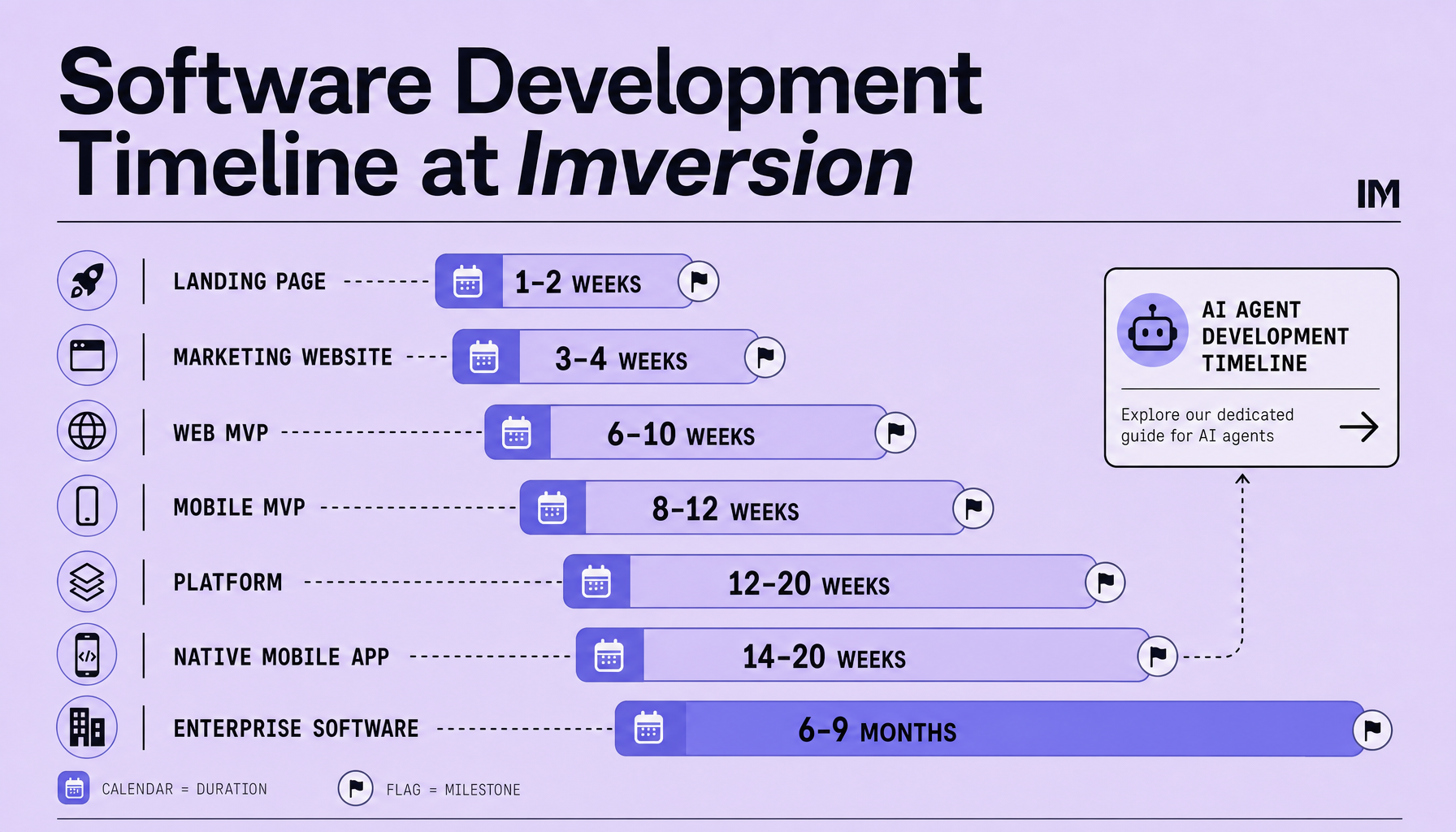Click the milestone flag for Web MVP
This screenshot has width=1456, height=832.
tap(895, 432)
